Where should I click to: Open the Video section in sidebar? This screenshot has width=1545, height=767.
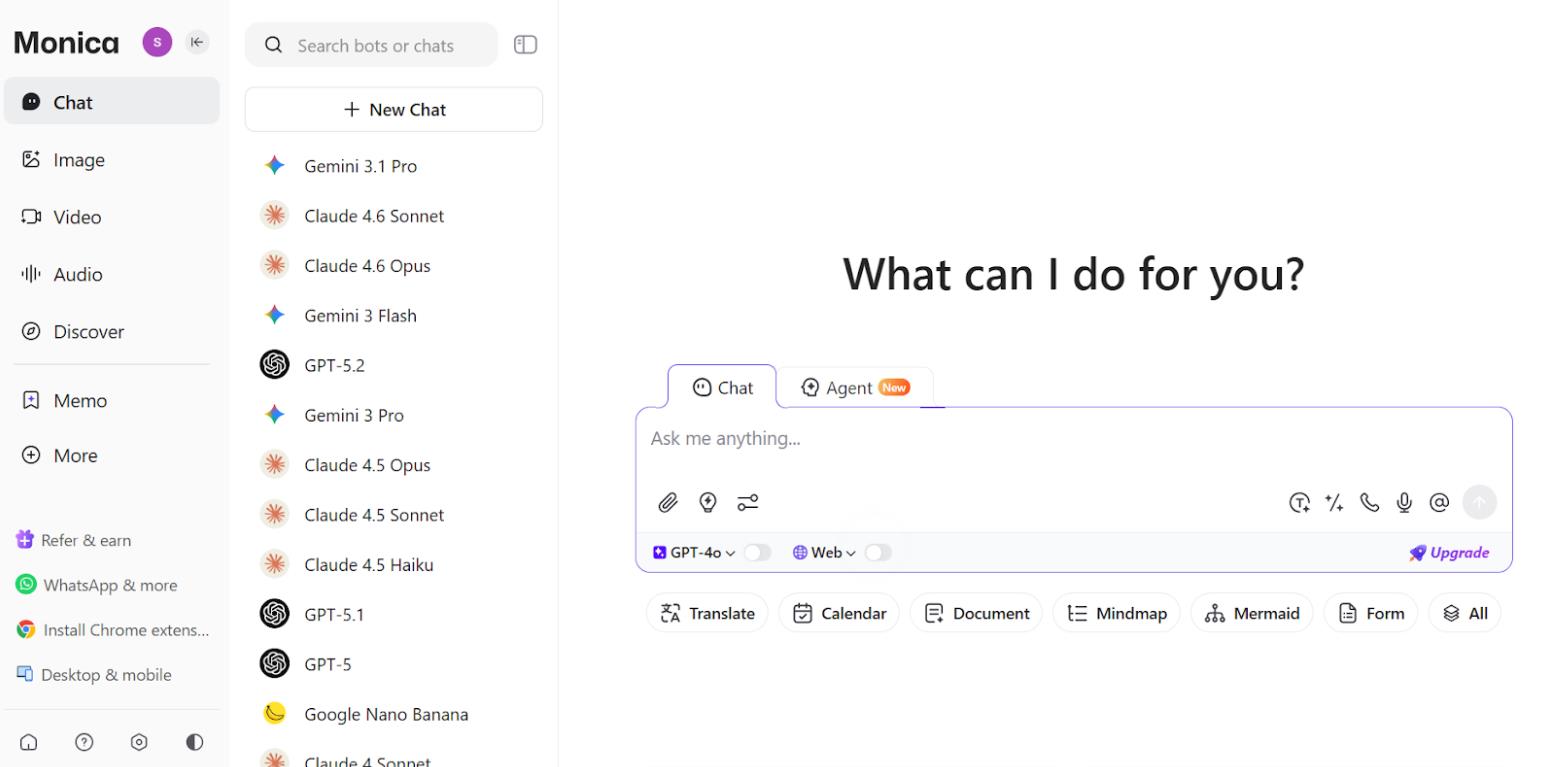[x=111, y=217]
